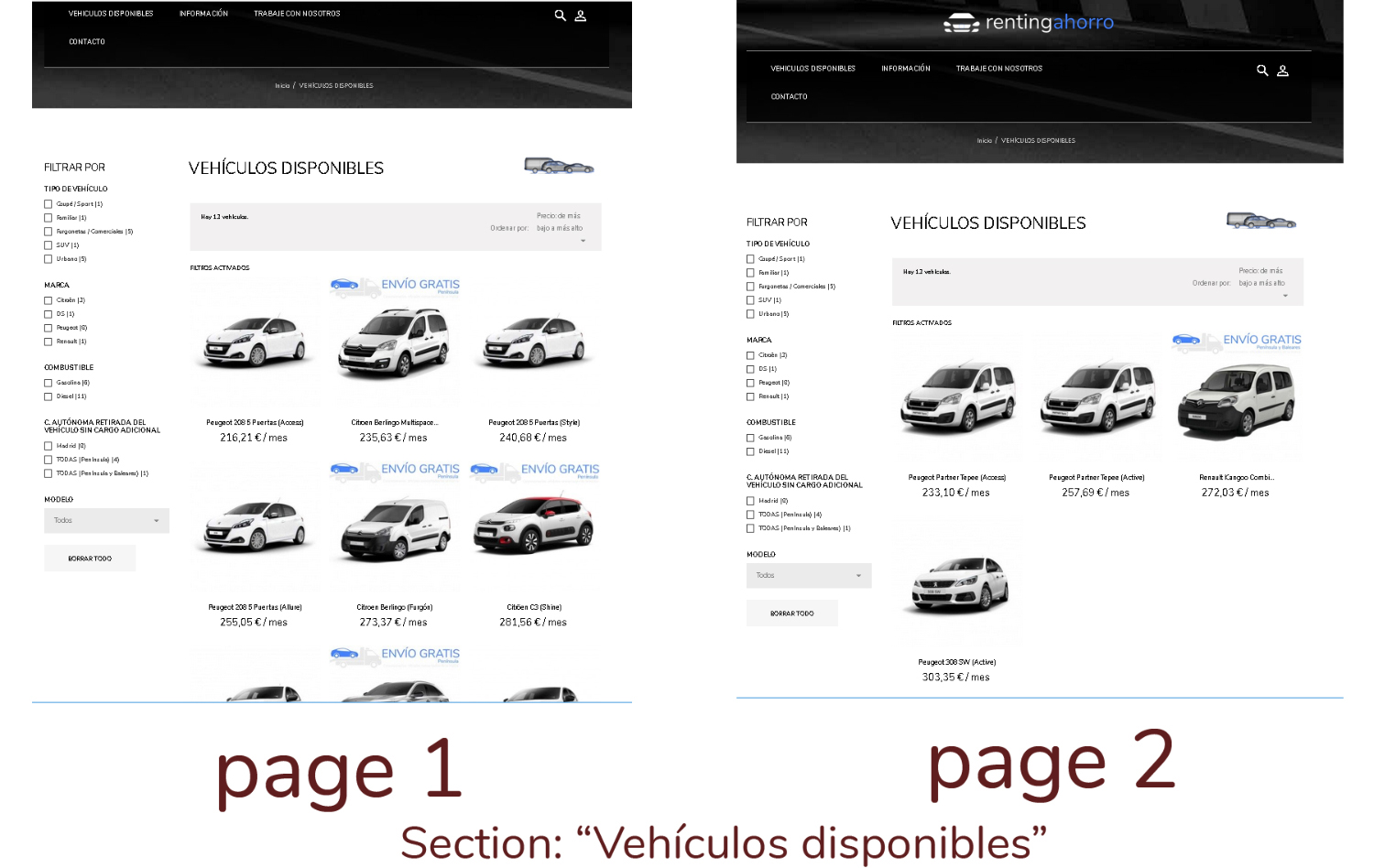Check TODAS (Península) filter on page 2
Image resolution: width=1374 pixels, height=868 pixels.
click(750, 515)
